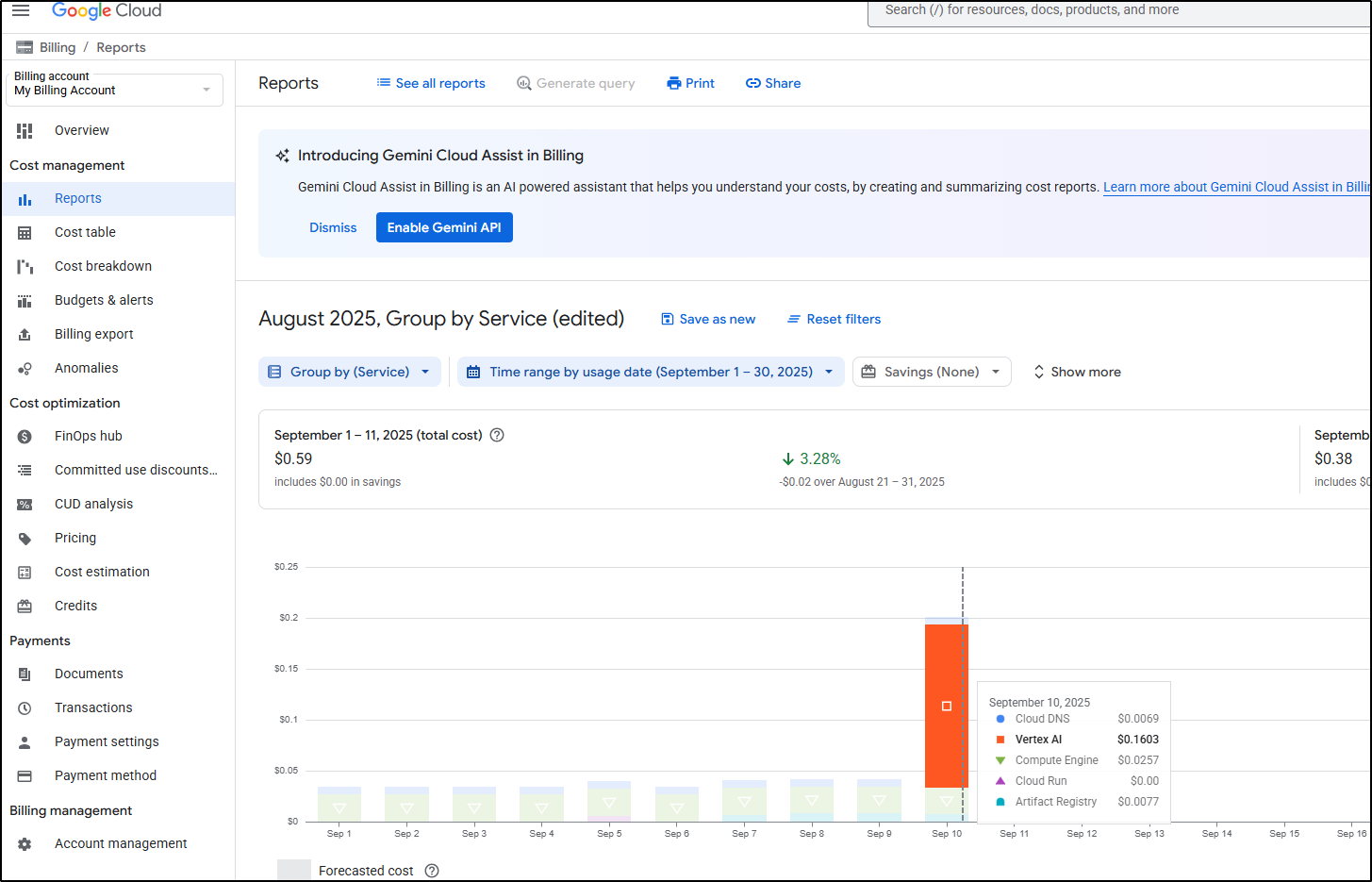Image resolution: width=1372 pixels, height=882 pixels.
Task: Click the Enable Gemini API button
Action: [x=444, y=227]
